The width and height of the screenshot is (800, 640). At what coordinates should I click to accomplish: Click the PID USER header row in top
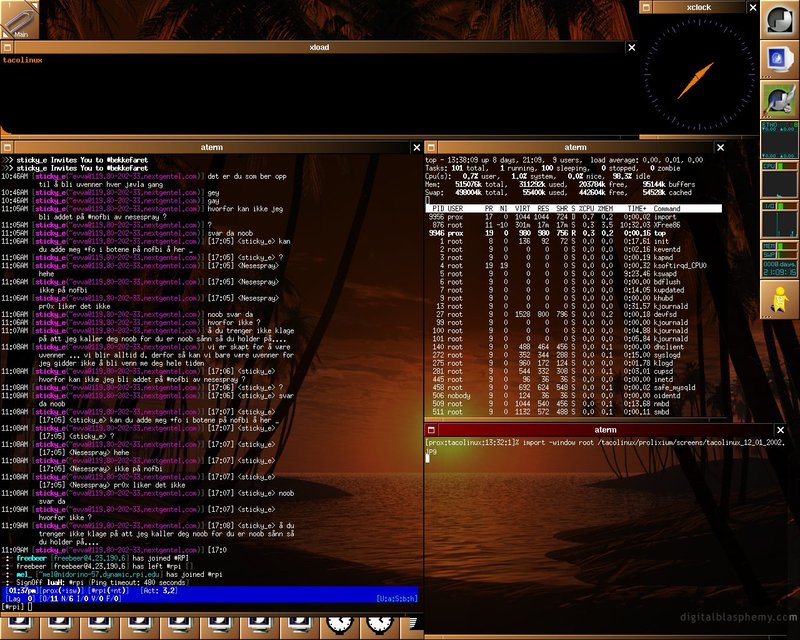tap(573, 208)
